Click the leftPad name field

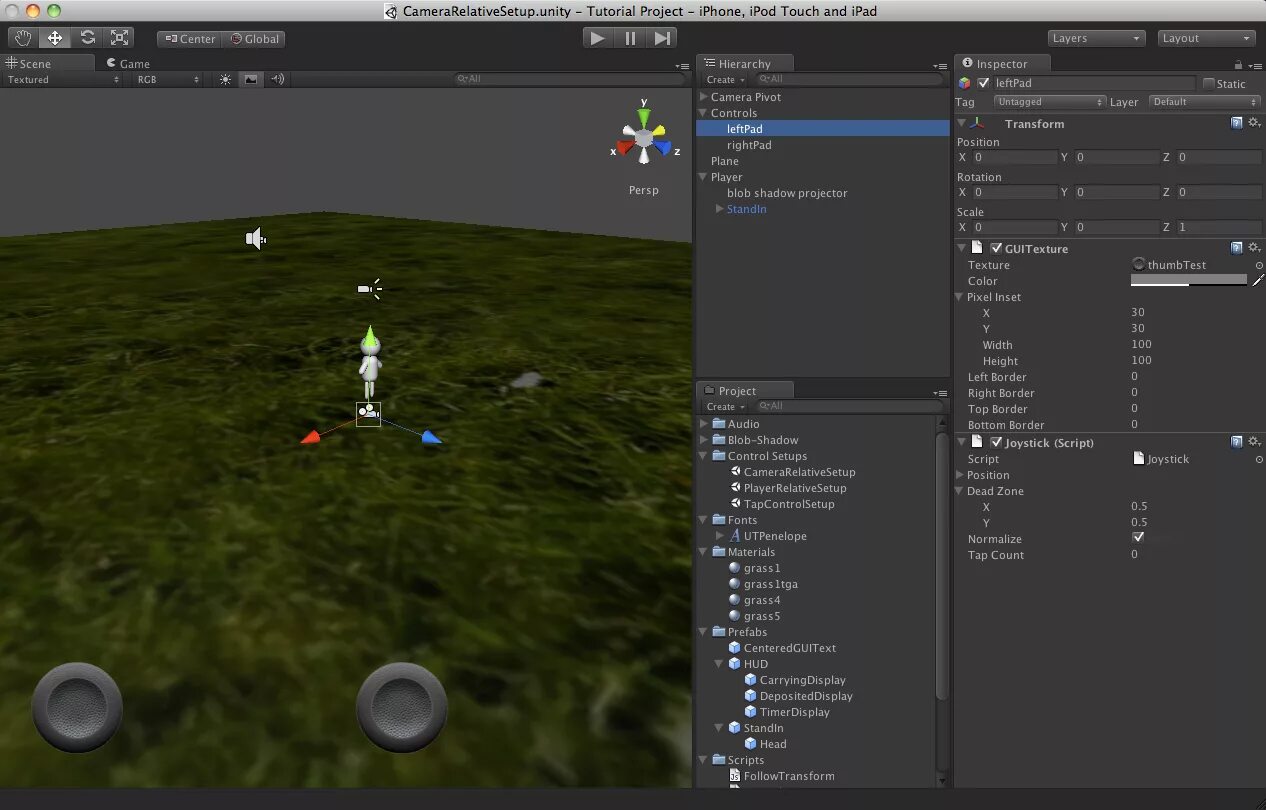pos(1094,83)
